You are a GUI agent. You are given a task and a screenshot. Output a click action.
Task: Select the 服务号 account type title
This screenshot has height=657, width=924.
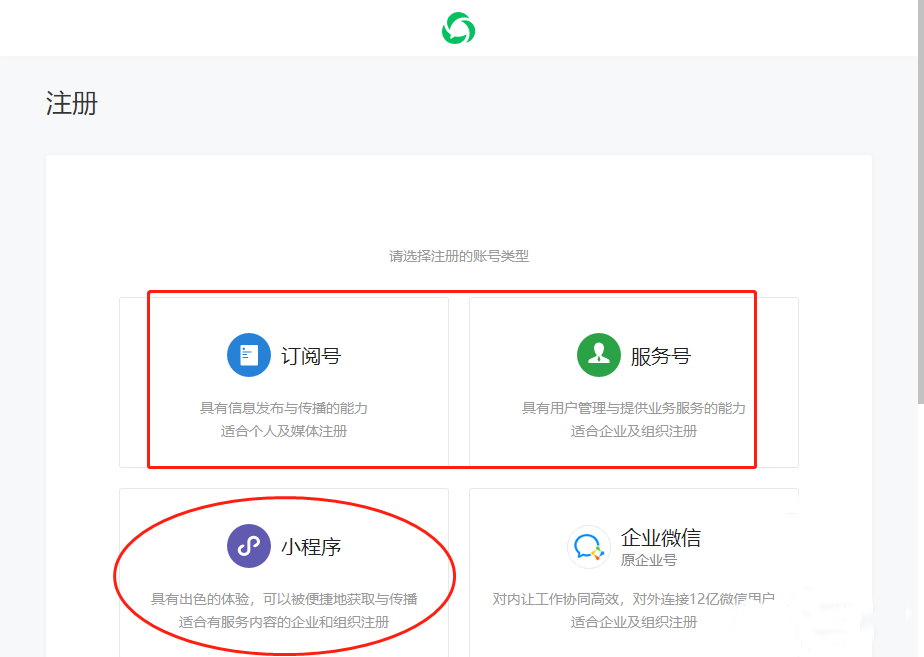[x=661, y=356]
